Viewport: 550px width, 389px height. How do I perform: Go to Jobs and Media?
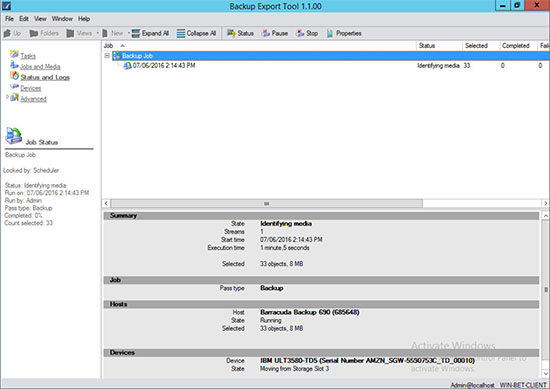(x=40, y=67)
